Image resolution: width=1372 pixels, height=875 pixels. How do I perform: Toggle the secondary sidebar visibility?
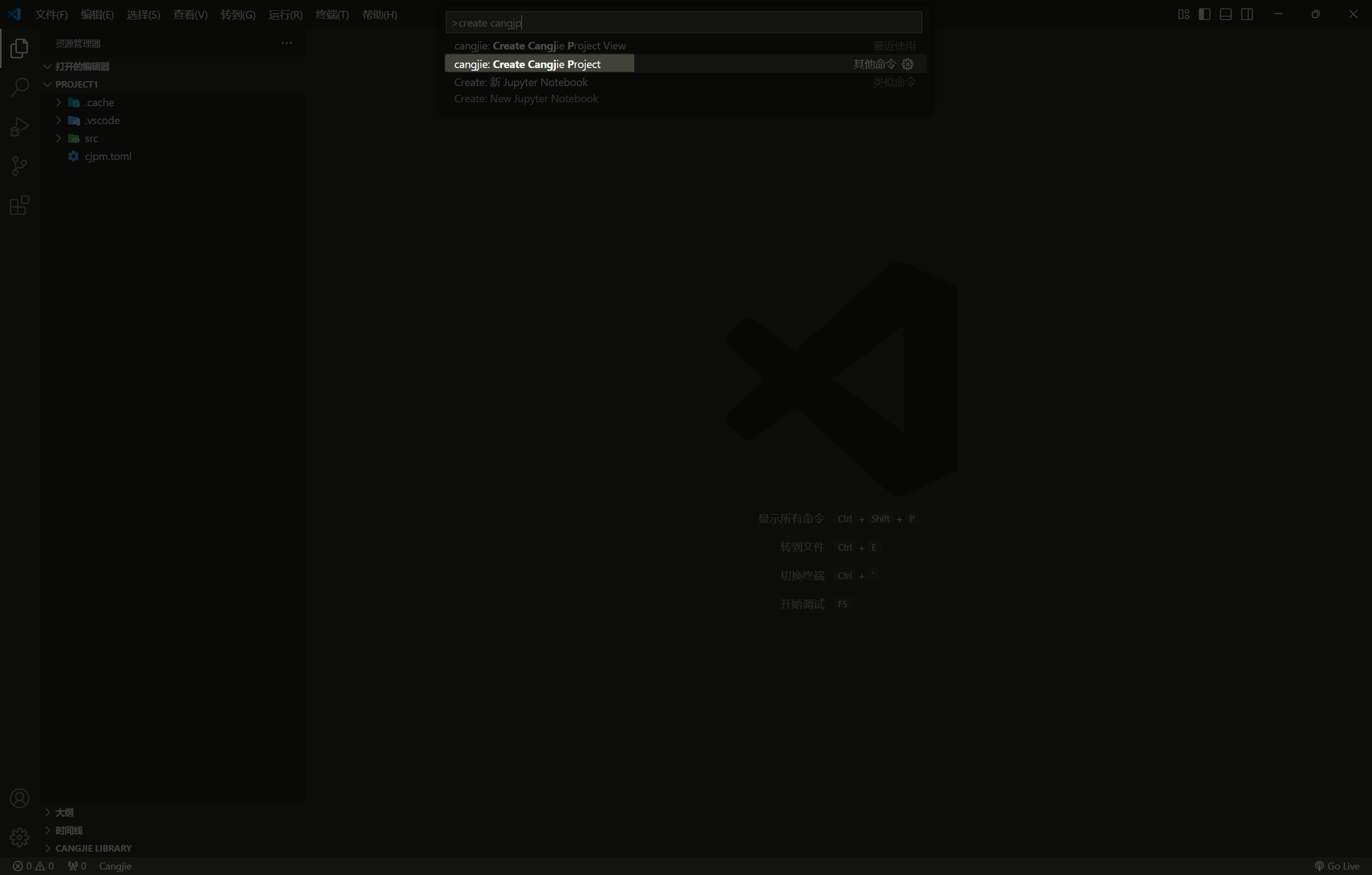(x=1247, y=14)
